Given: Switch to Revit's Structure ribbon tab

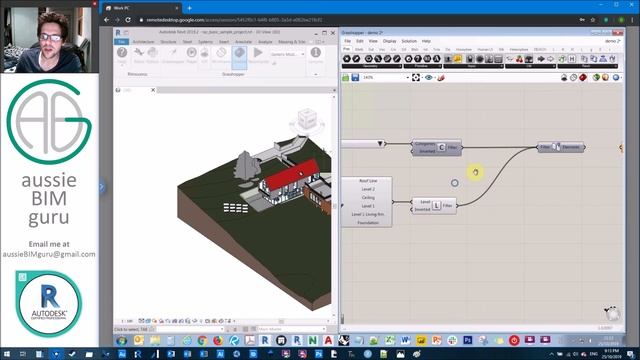Looking at the screenshot, I should (168, 42).
